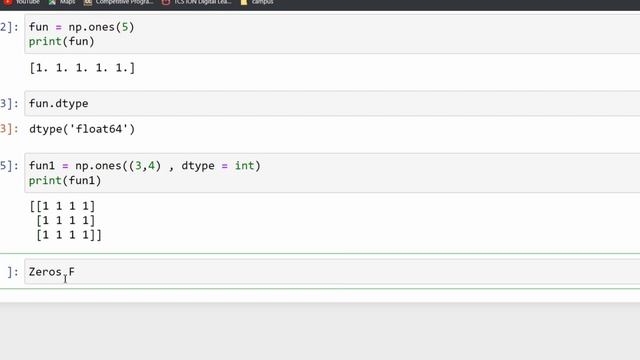Screen dimensions: 640x360
Task: Click the code cell containing fun = np.ones(5)
Action: pyautogui.click(x=332, y=34)
